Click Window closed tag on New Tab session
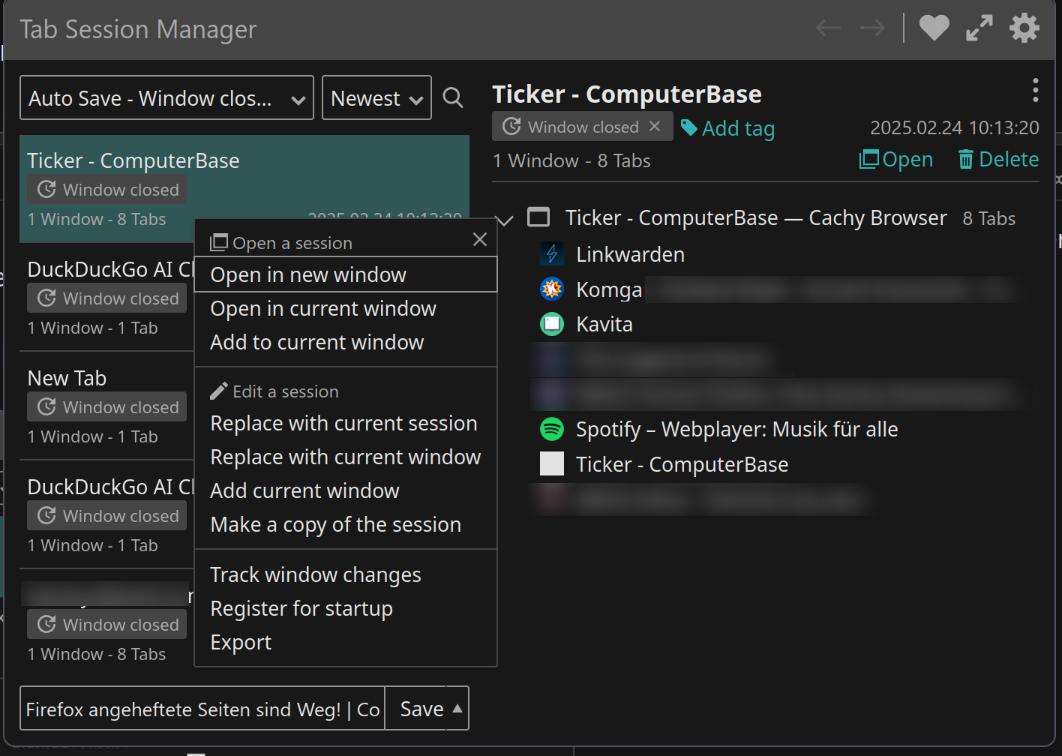This screenshot has width=1062, height=756. pos(107,406)
